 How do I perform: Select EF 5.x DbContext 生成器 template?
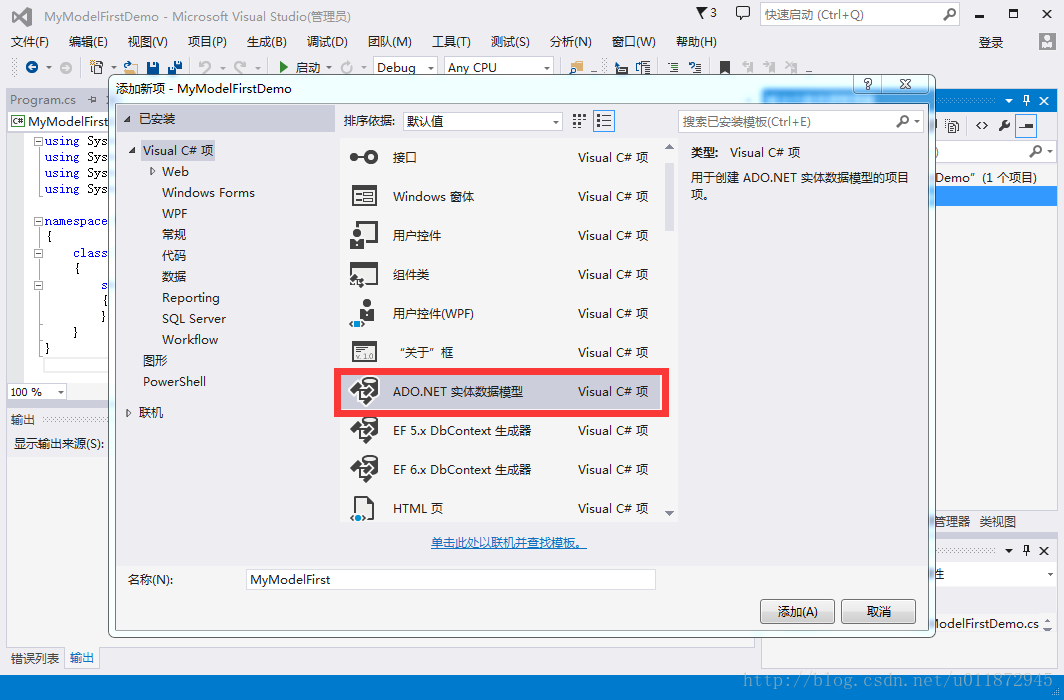click(501, 431)
